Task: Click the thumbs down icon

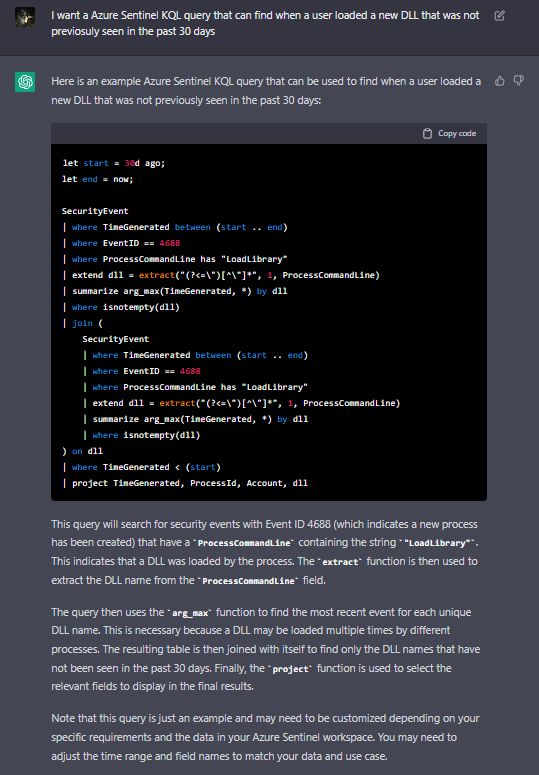Action: pos(518,81)
